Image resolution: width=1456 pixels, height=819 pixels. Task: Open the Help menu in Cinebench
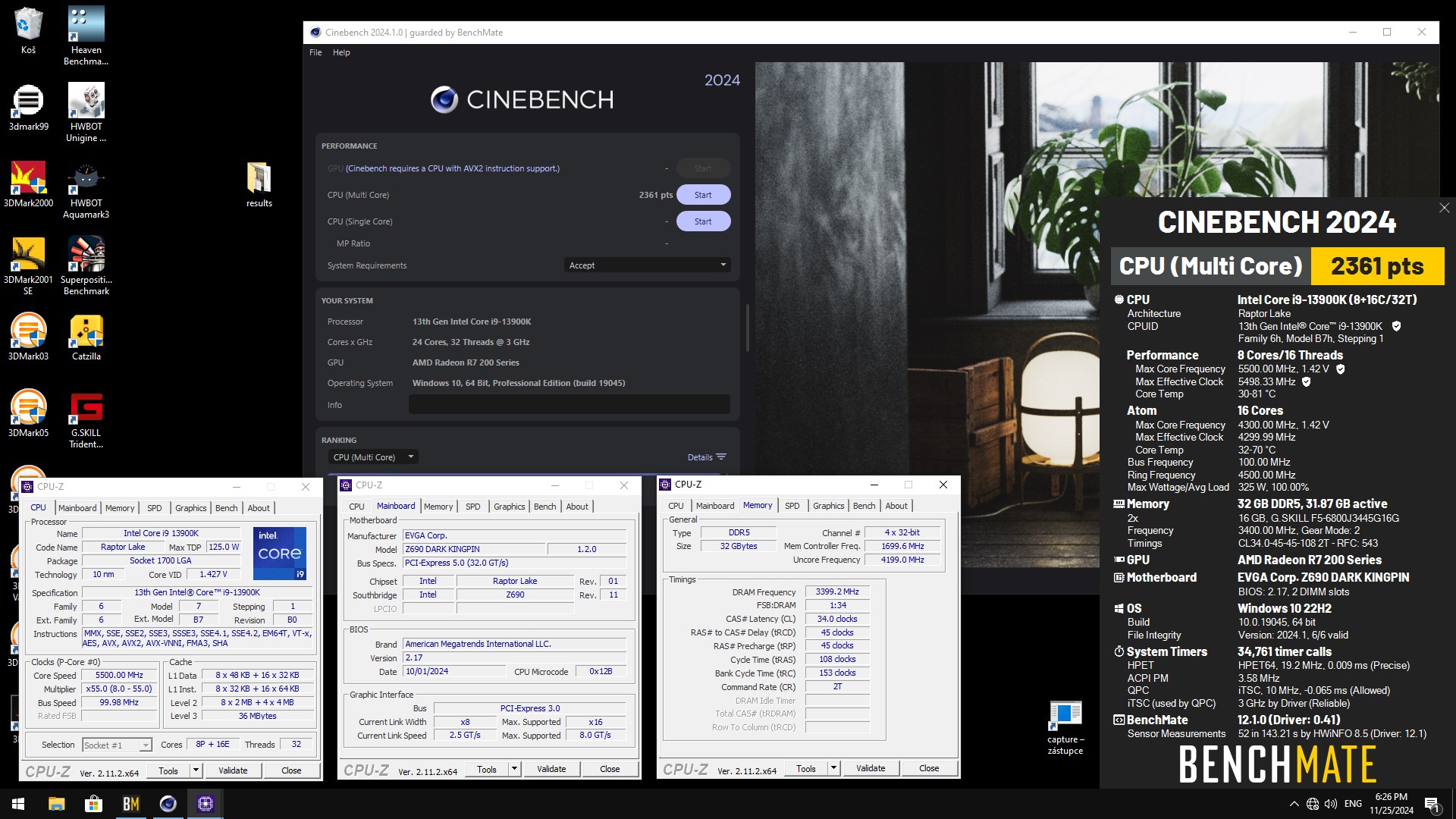[341, 52]
